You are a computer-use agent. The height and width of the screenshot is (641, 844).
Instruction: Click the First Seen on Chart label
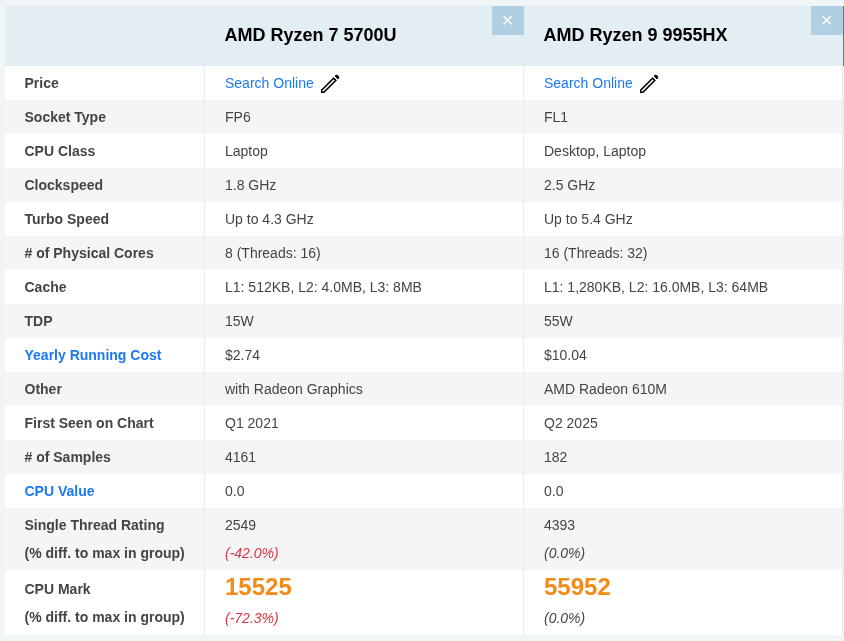click(x=89, y=423)
